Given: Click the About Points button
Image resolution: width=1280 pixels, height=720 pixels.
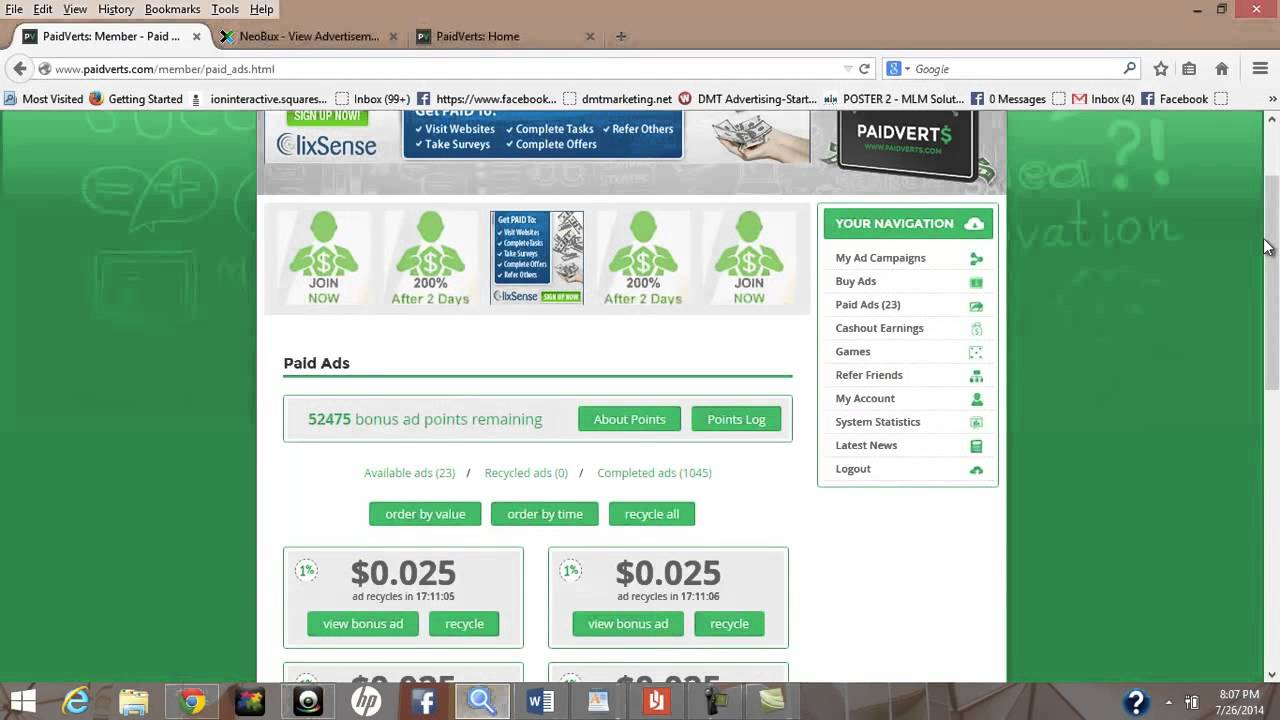Looking at the screenshot, I should tap(629, 419).
